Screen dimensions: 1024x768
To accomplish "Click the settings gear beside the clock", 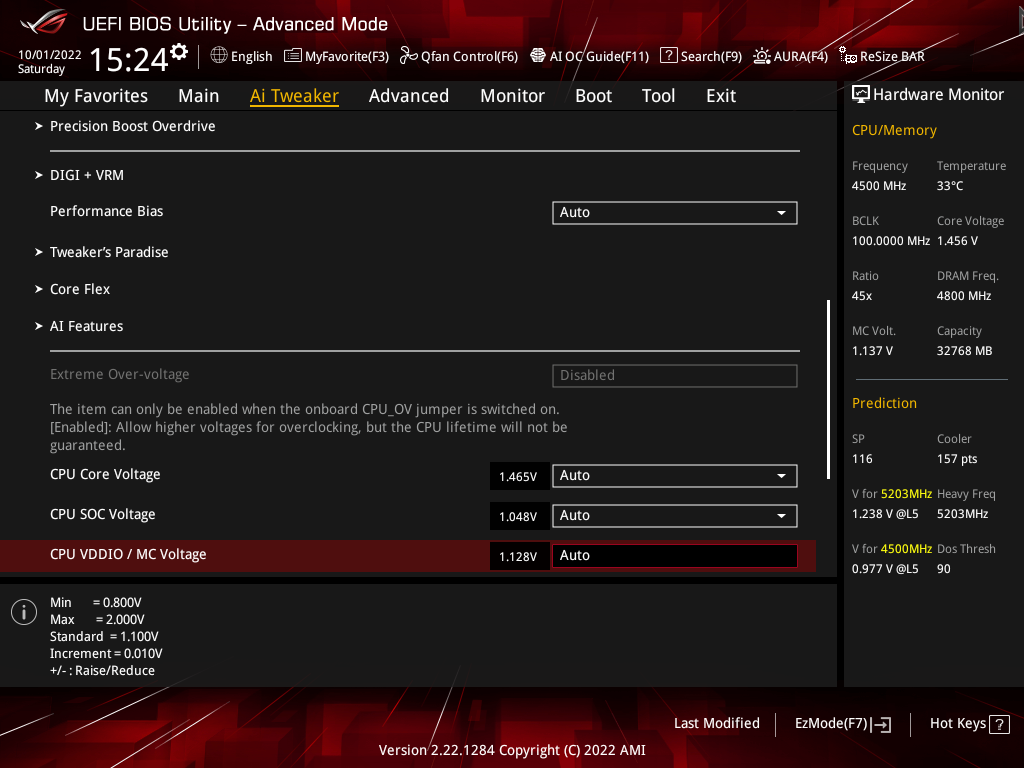I will pyautogui.click(x=179, y=52).
